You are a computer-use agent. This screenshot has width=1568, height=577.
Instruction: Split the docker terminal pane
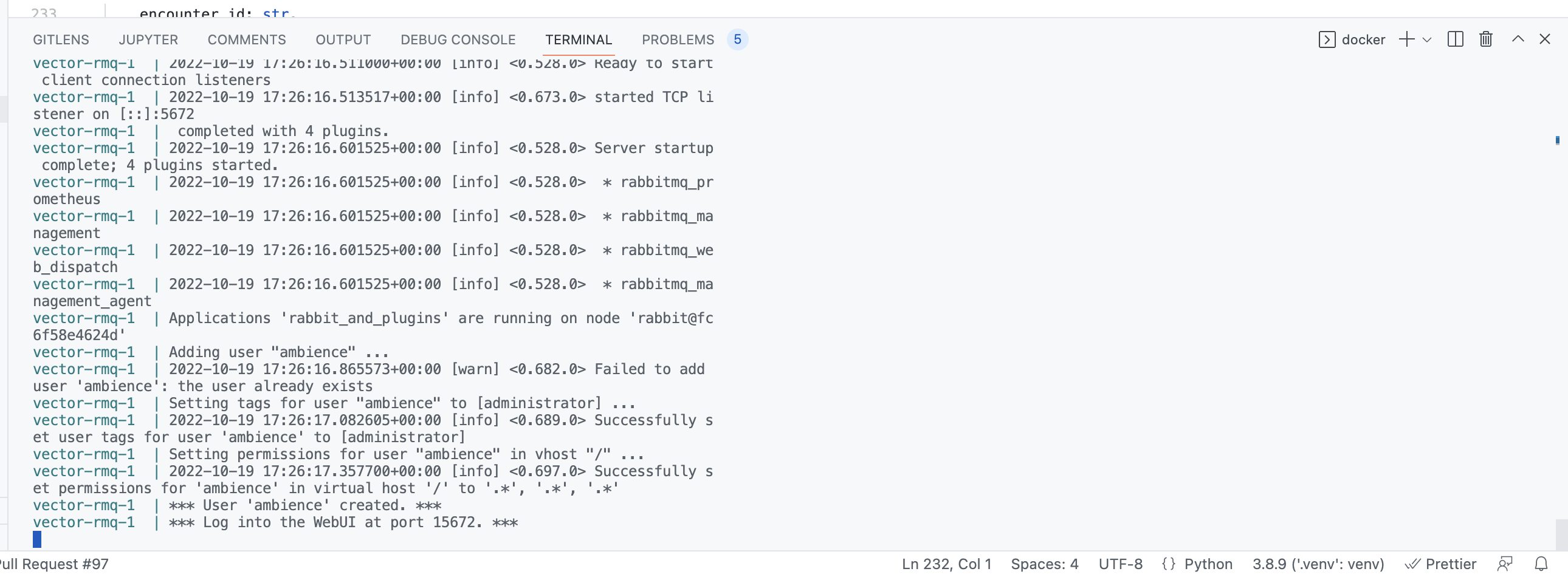[x=1456, y=39]
